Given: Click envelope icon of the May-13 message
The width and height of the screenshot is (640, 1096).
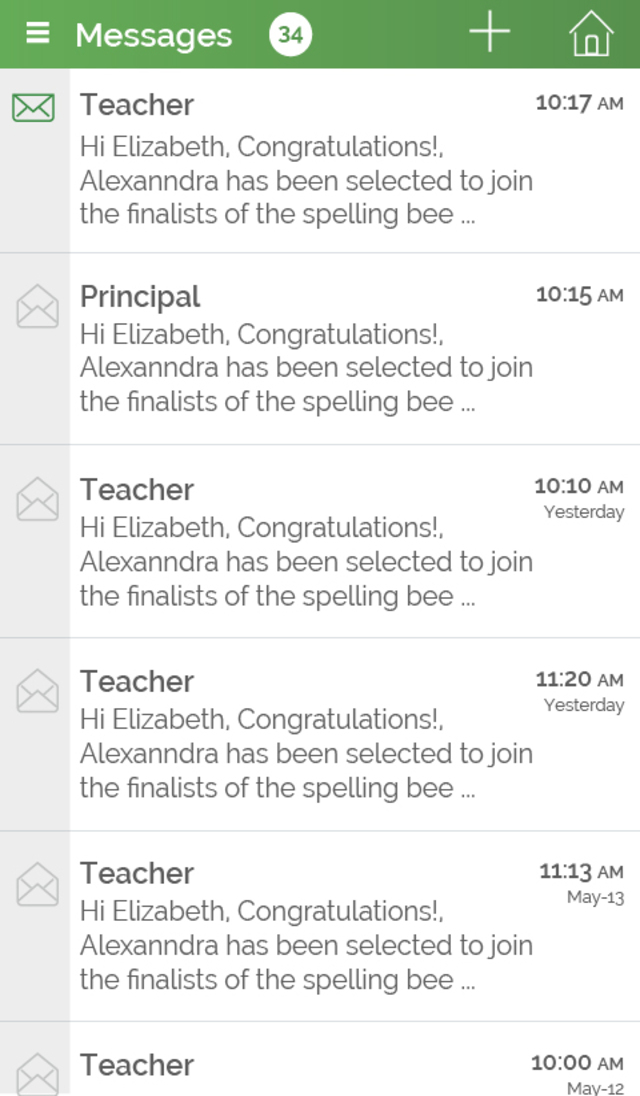Looking at the screenshot, I should [x=37, y=884].
